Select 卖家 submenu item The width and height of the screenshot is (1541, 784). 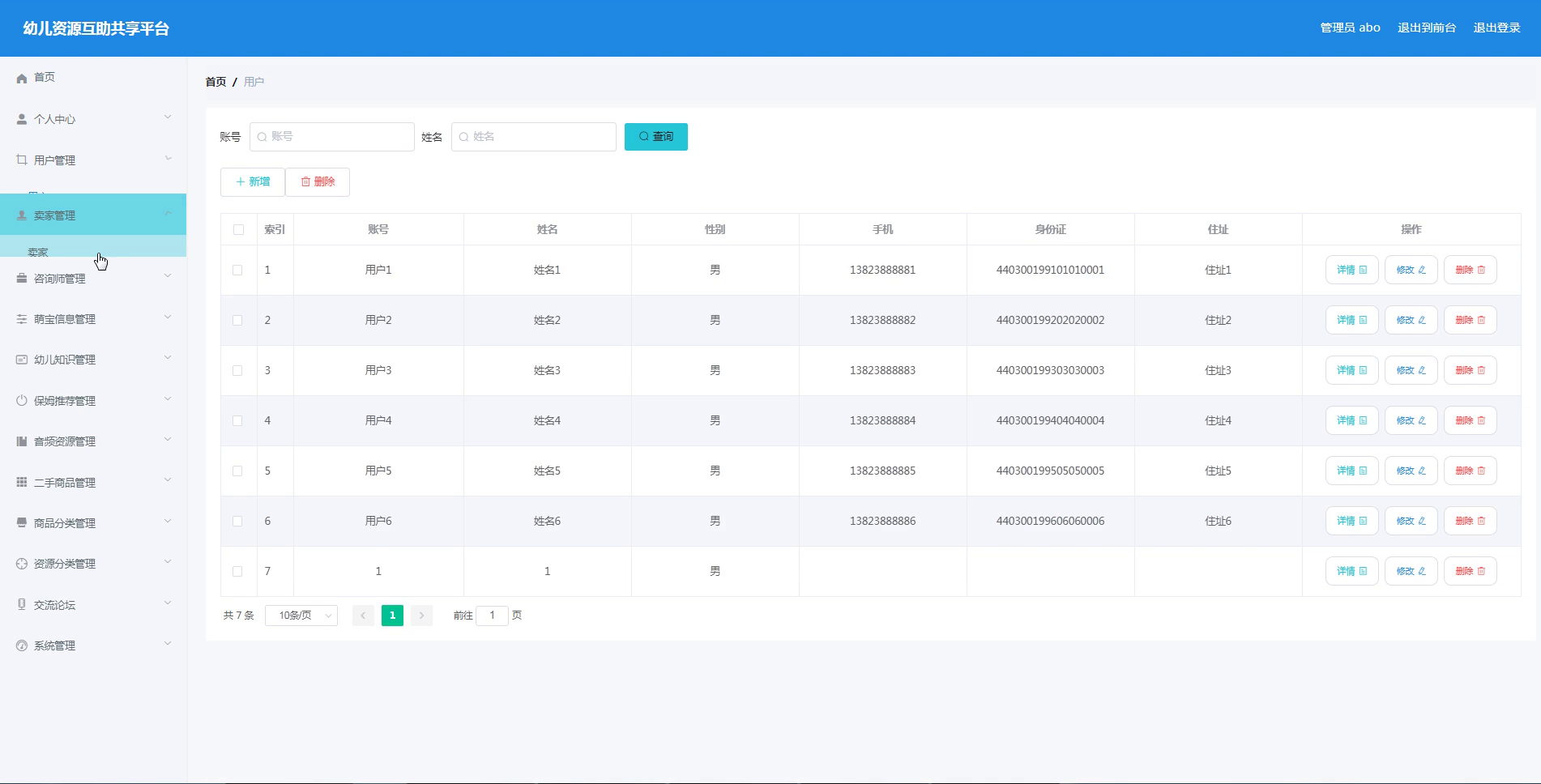pos(93,248)
